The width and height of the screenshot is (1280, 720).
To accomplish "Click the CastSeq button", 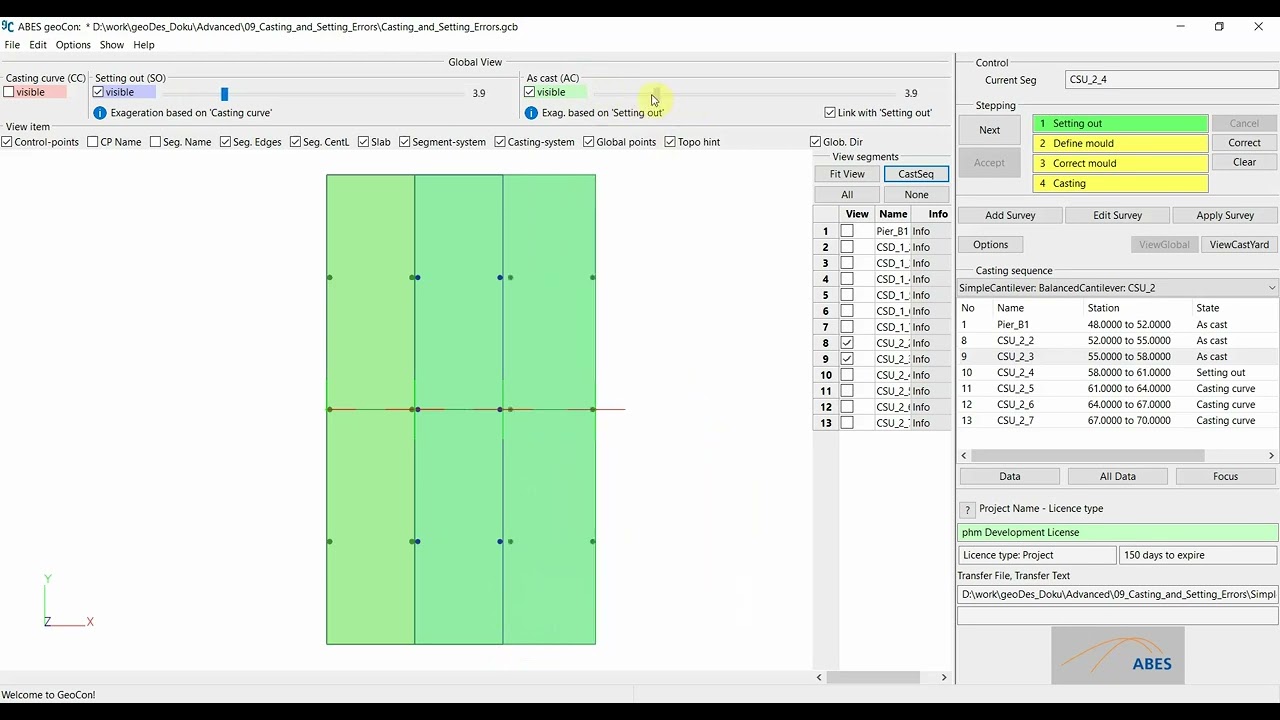I will click(916, 174).
